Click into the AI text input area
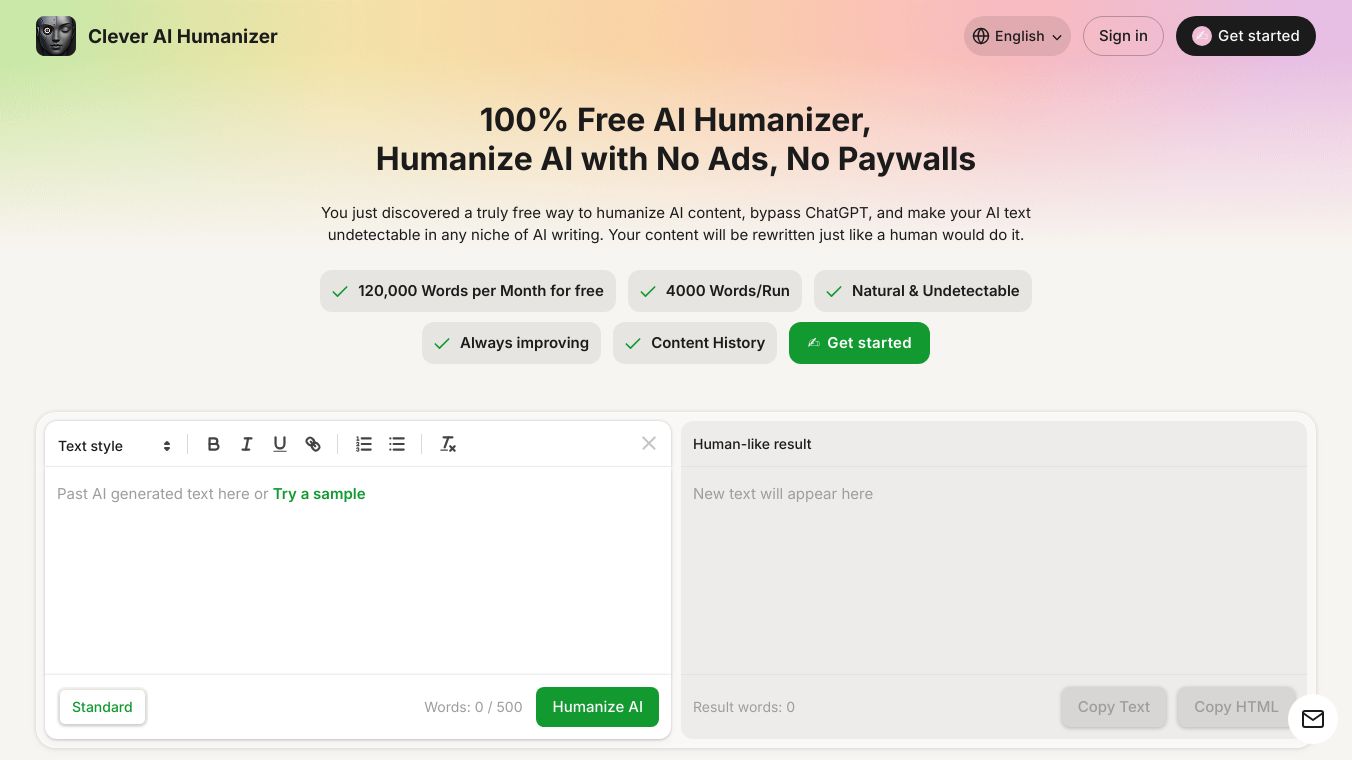The height and width of the screenshot is (760, 1352). pos(358,580)
